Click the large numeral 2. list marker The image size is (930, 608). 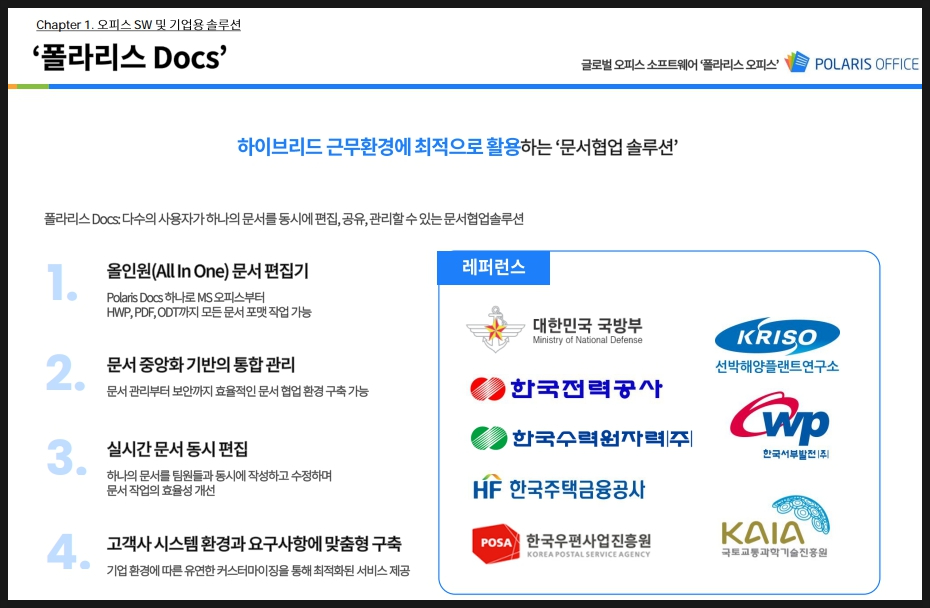(66, 373)
